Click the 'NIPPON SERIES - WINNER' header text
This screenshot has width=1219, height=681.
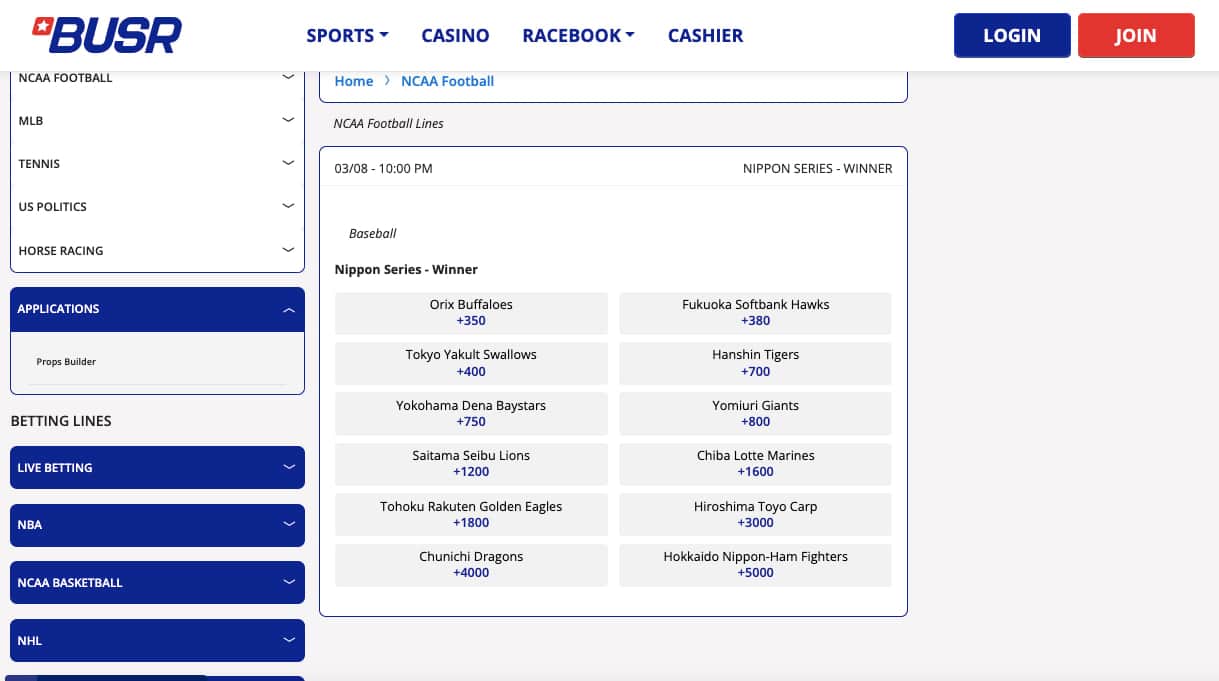(x=817, y=169)
